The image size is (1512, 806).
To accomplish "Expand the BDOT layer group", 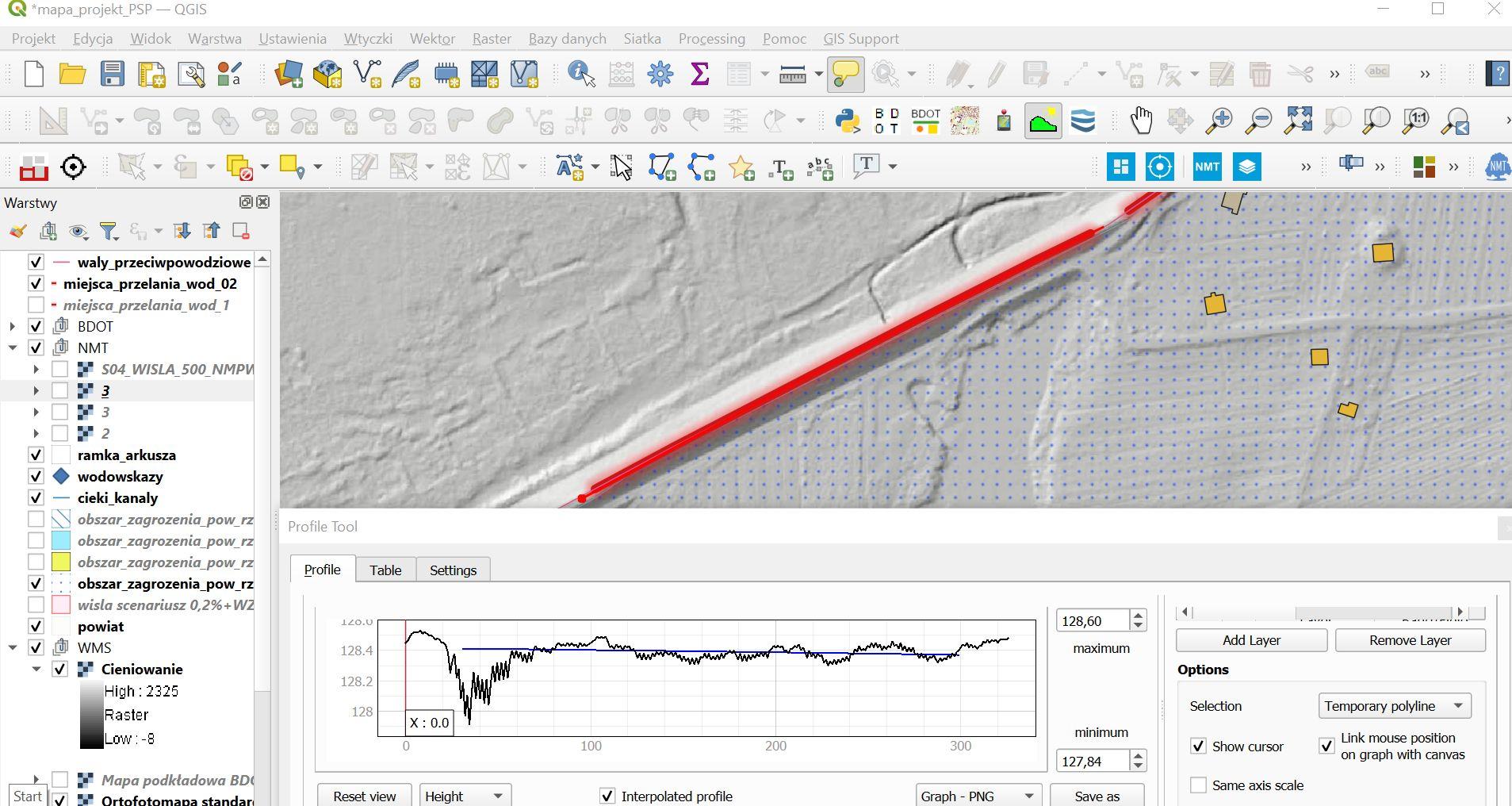I will [13, 327].
